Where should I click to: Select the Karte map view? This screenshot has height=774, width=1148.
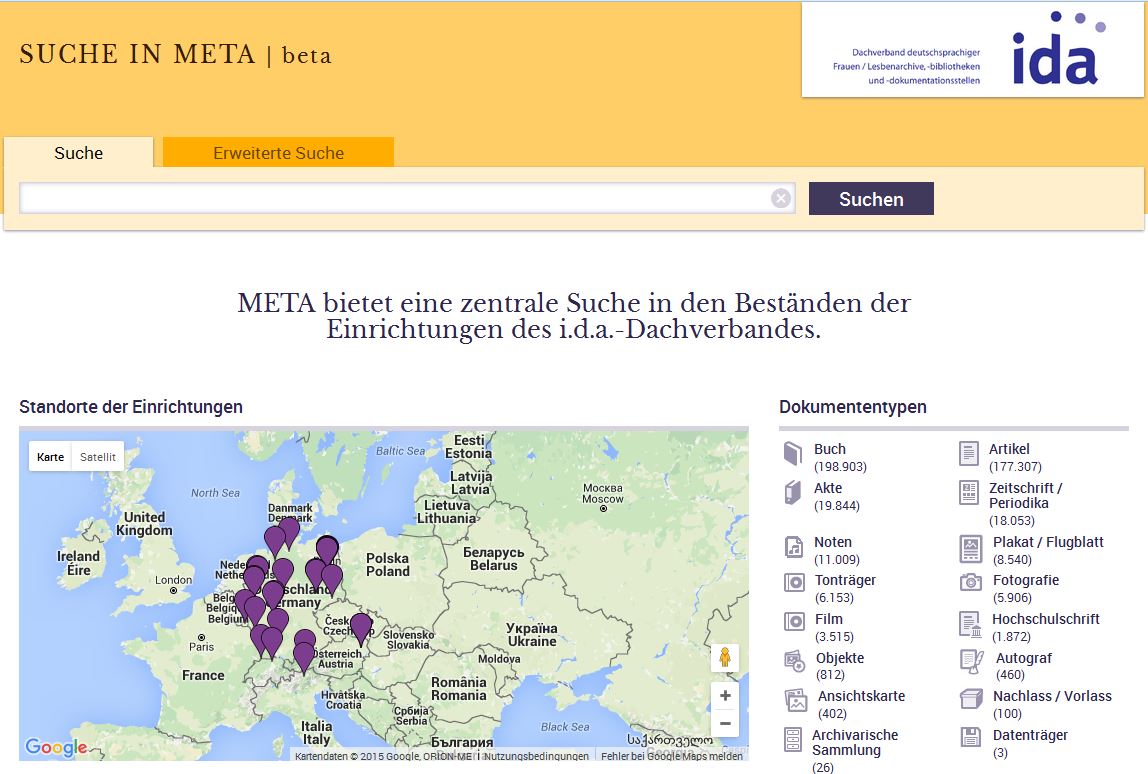(x=51, y=457)
